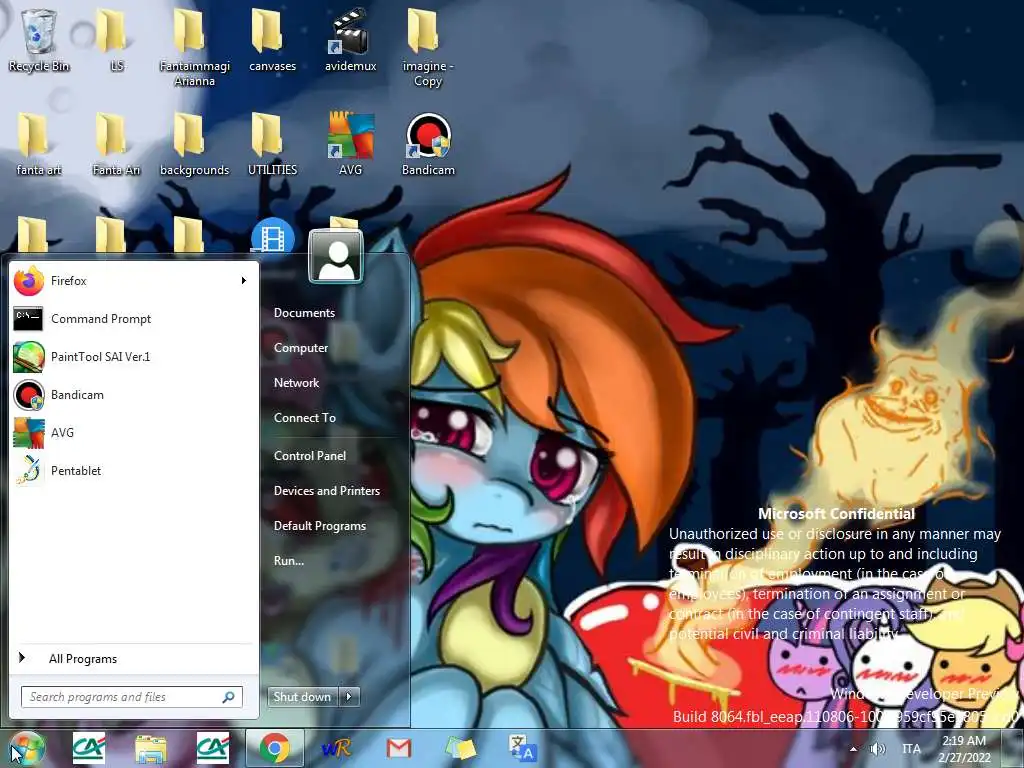Launch avidemux from the desktop shortcut
The height and width of the screenshot is (768, 1024).
(x=351, y=40)
